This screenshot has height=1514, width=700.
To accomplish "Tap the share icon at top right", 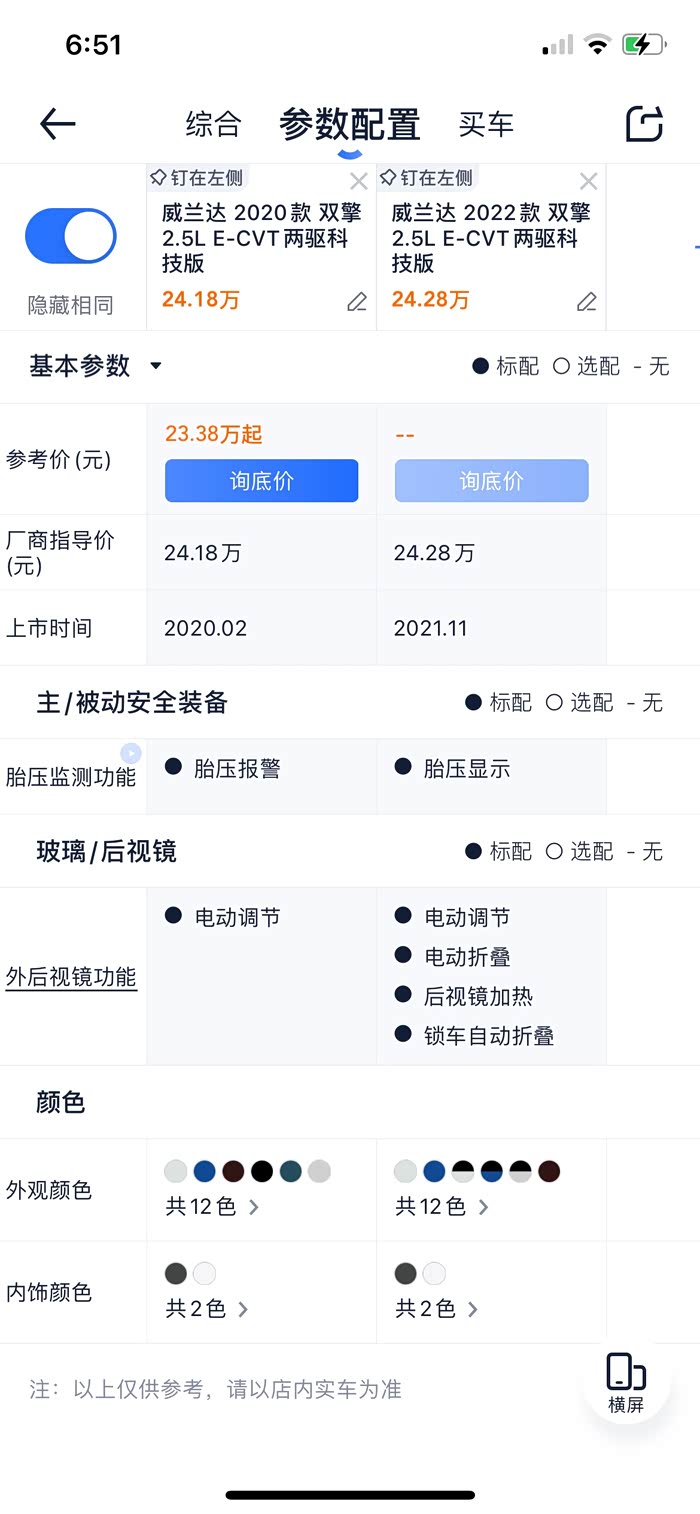I will click(644, 124).
